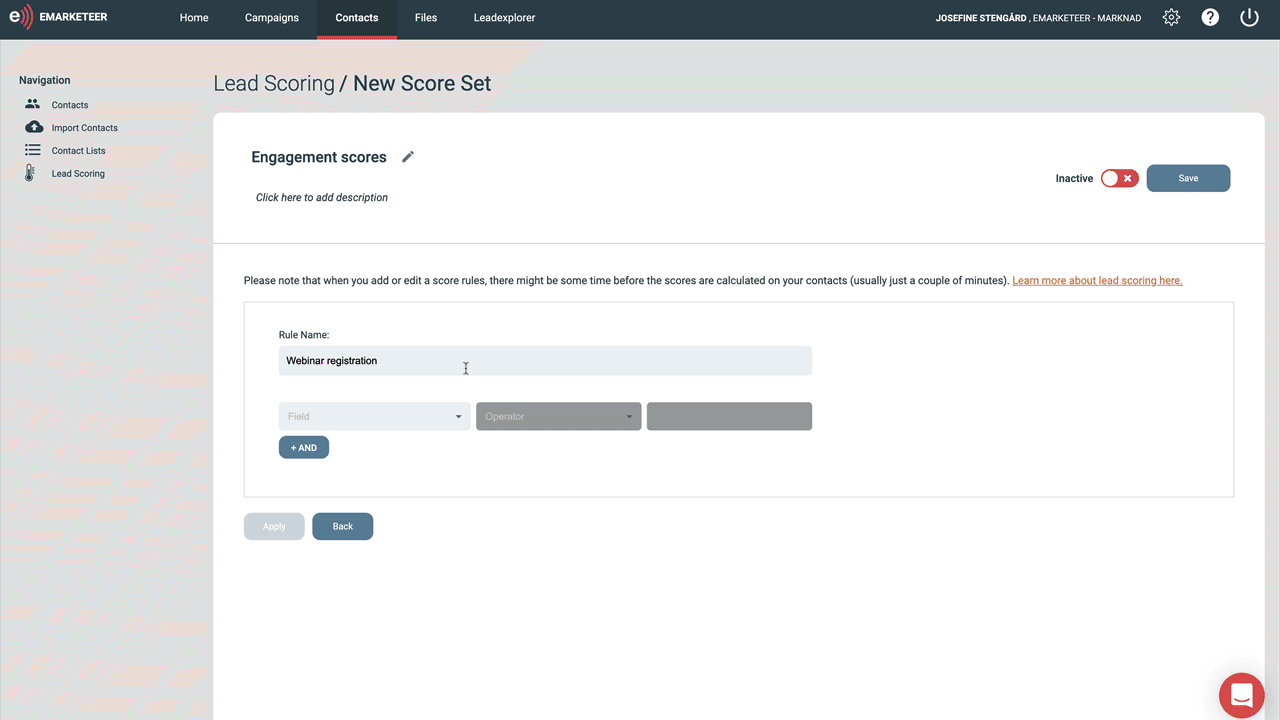Click the Apply button
This screenshot has height=720, width=1280.
(274, 526)
